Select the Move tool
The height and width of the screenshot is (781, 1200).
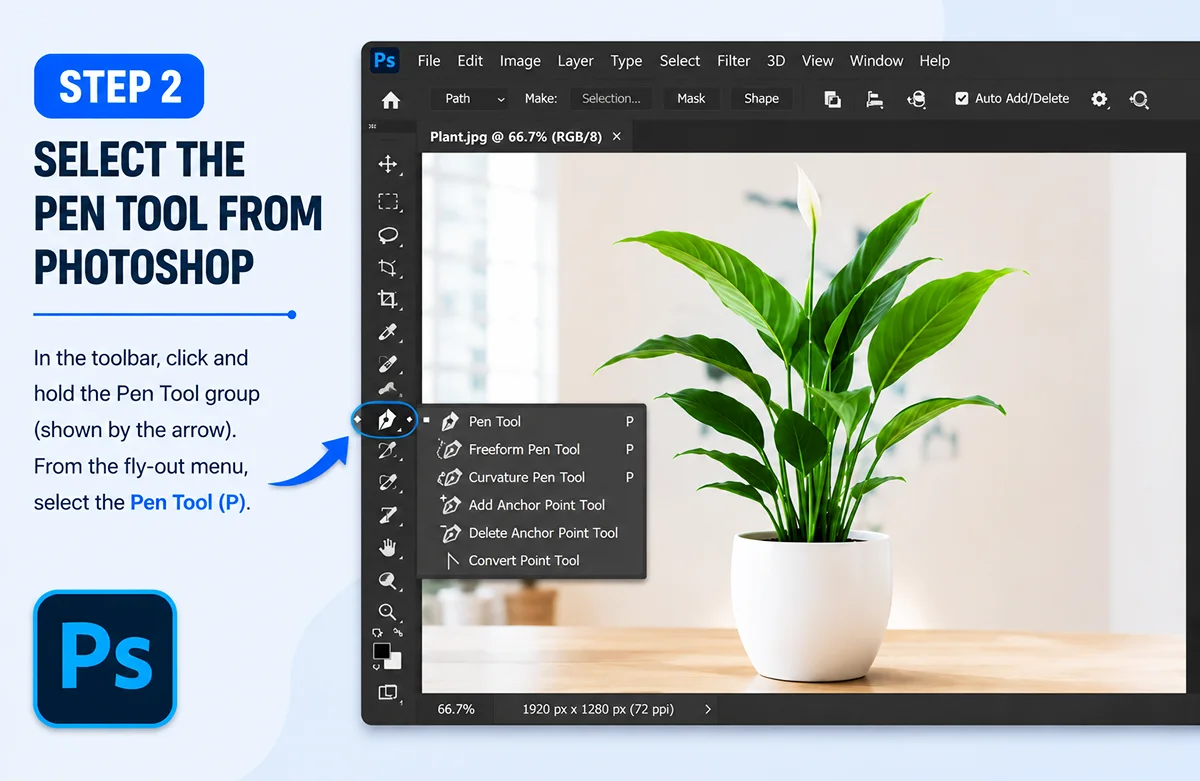(388, 164)
